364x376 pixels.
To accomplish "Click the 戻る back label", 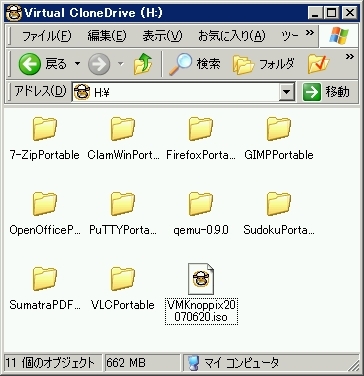I will tap(56, 64).
